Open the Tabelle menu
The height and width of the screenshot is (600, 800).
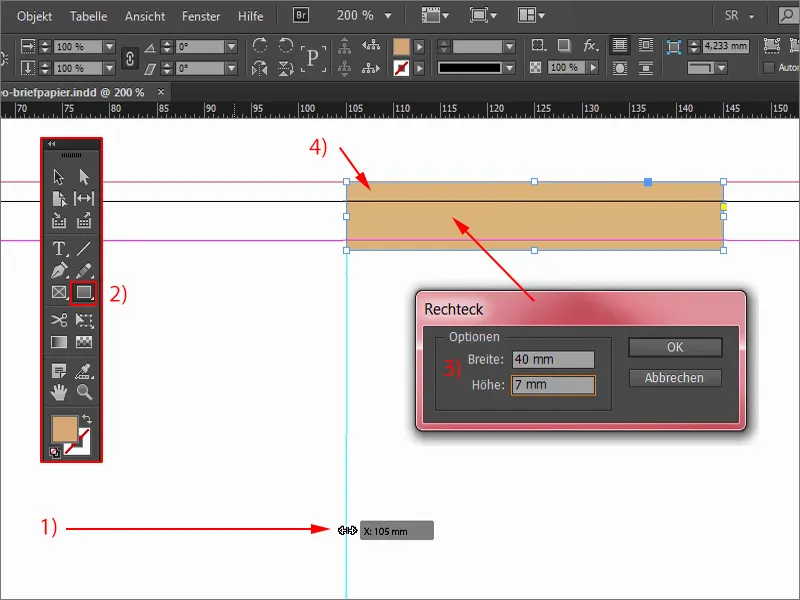[x=88, y=16]
